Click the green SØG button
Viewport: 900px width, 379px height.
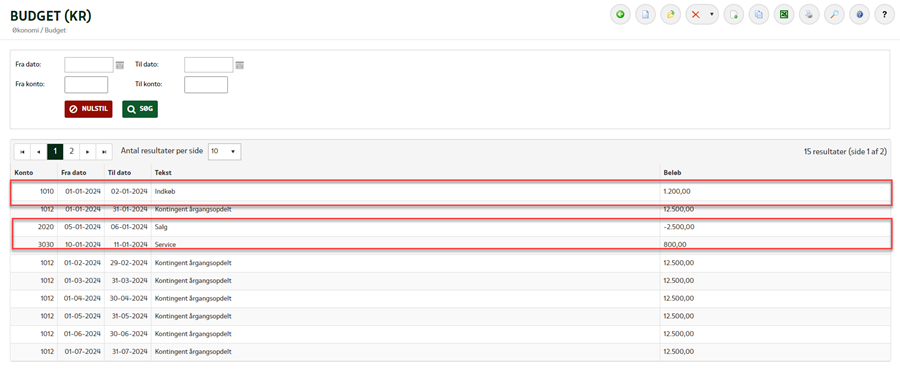(x=140, y=109)
